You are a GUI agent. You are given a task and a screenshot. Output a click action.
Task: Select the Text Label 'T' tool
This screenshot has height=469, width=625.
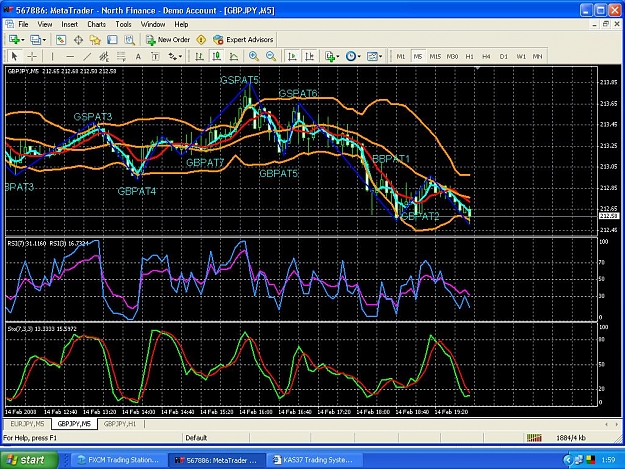click(x=155, y=57)
